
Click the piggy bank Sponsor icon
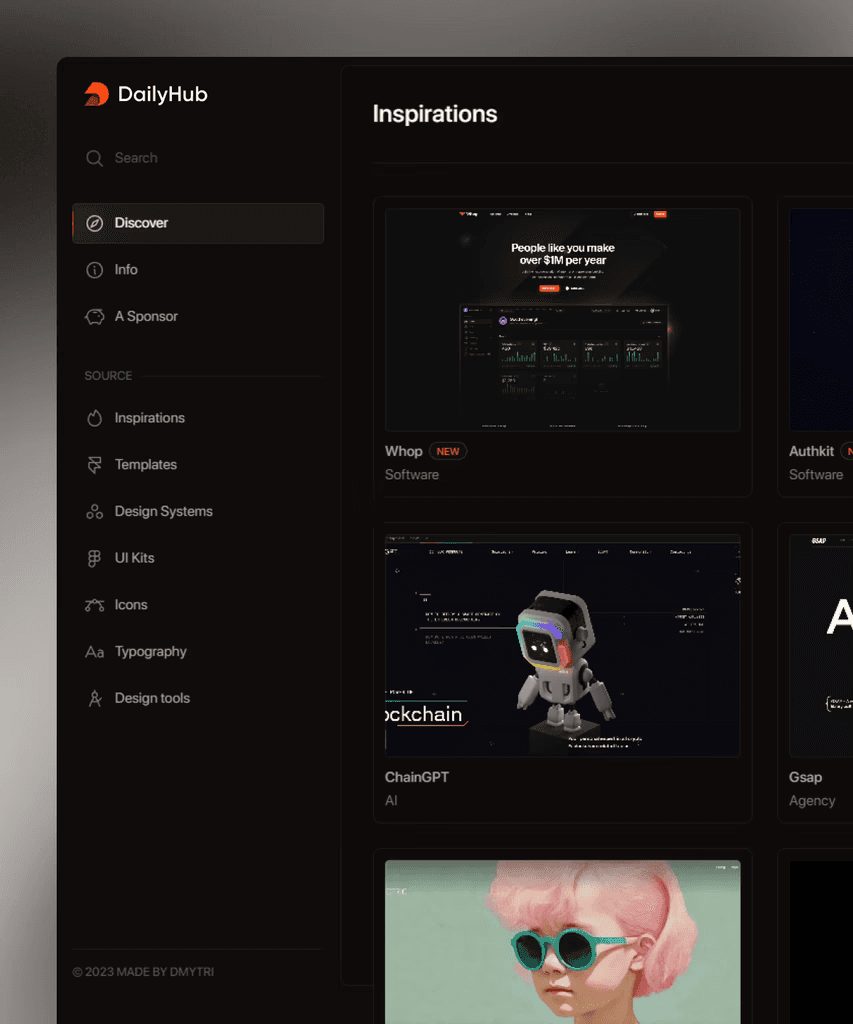pyautogui.click(x=95, y=316)
